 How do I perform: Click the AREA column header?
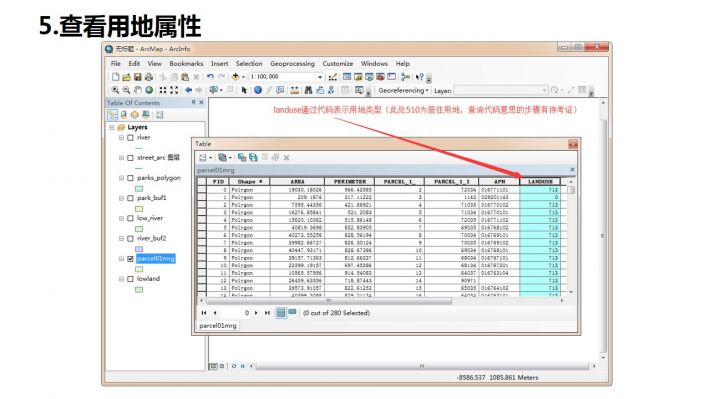pyautogui.click(x=297, y=182)
